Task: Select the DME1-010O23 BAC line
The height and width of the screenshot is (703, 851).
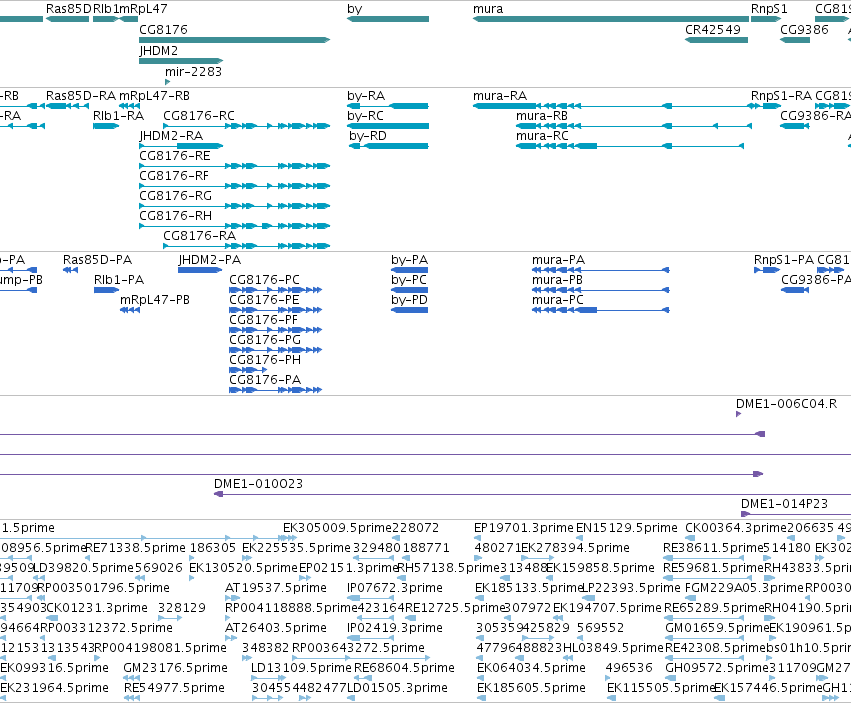Action: (532, 494)
